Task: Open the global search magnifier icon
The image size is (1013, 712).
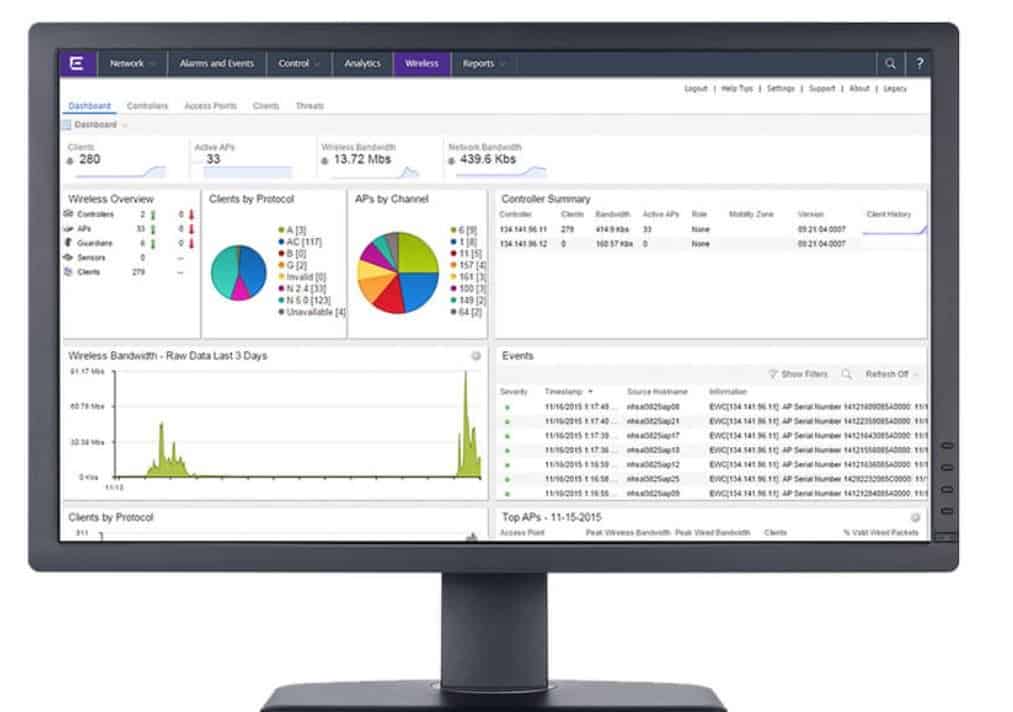Action: tap(889, 61)
